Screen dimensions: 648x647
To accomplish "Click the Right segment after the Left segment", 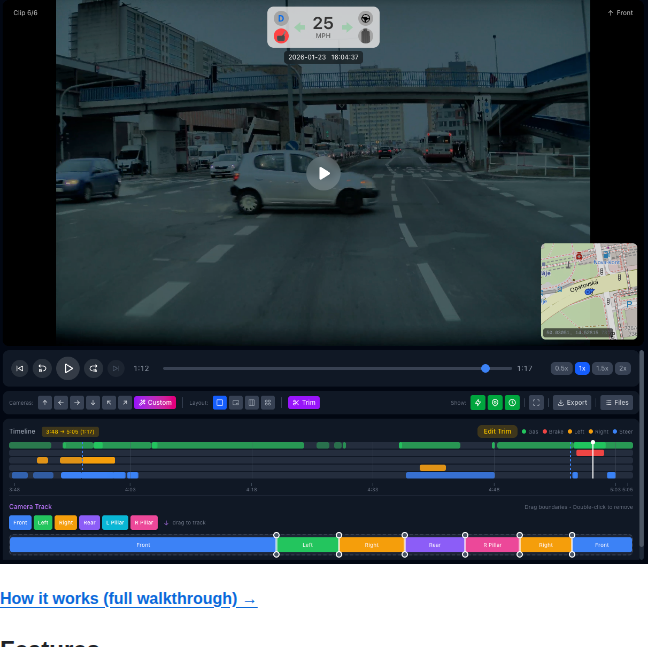I will pyautogui.click(x=372, y=545).
